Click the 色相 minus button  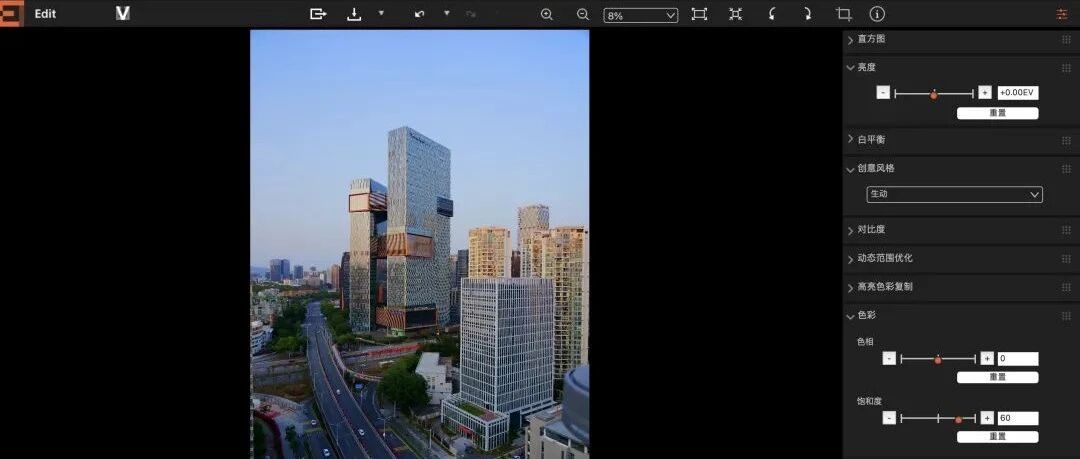coord(889,358)
